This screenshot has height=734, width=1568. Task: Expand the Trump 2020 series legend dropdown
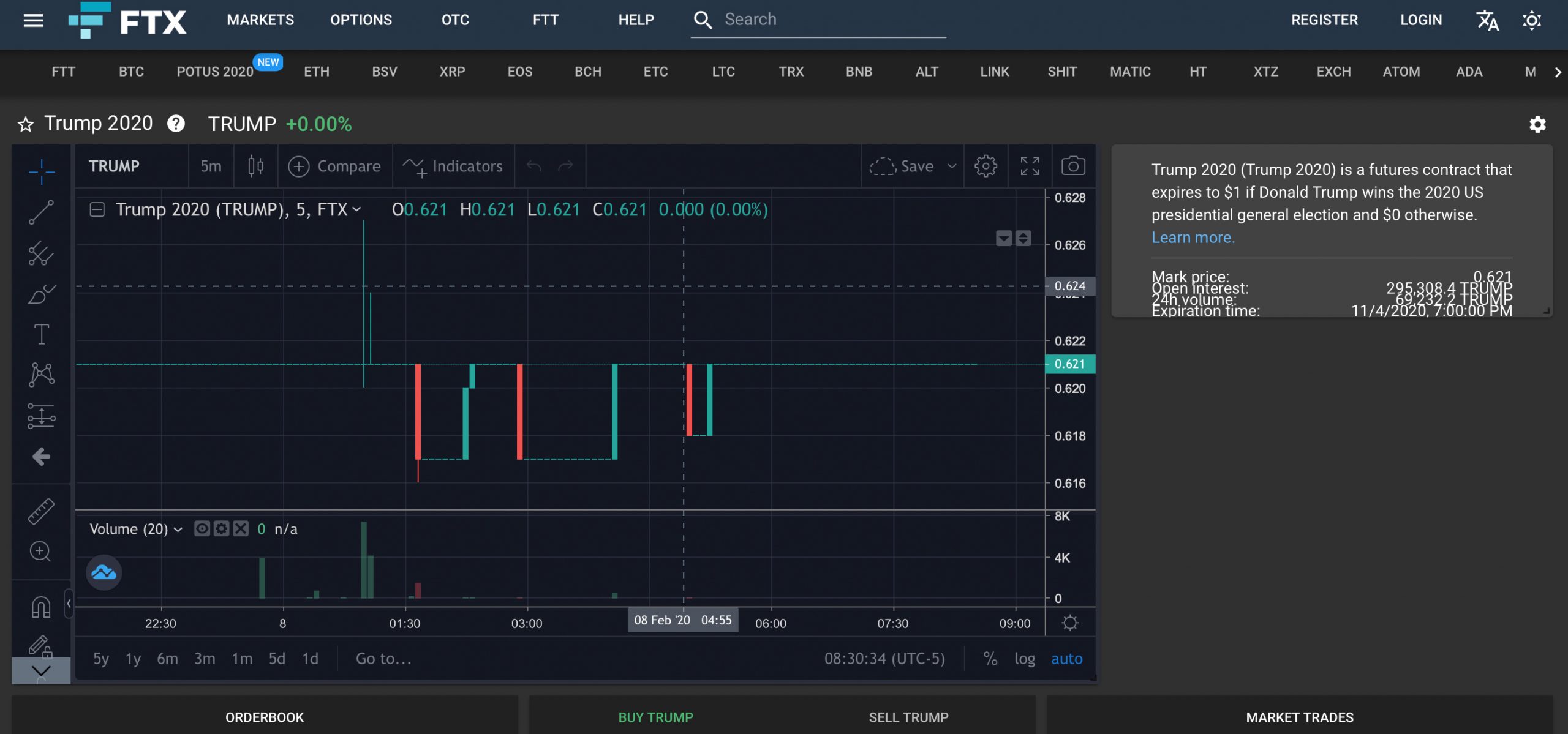pos(356,210)
